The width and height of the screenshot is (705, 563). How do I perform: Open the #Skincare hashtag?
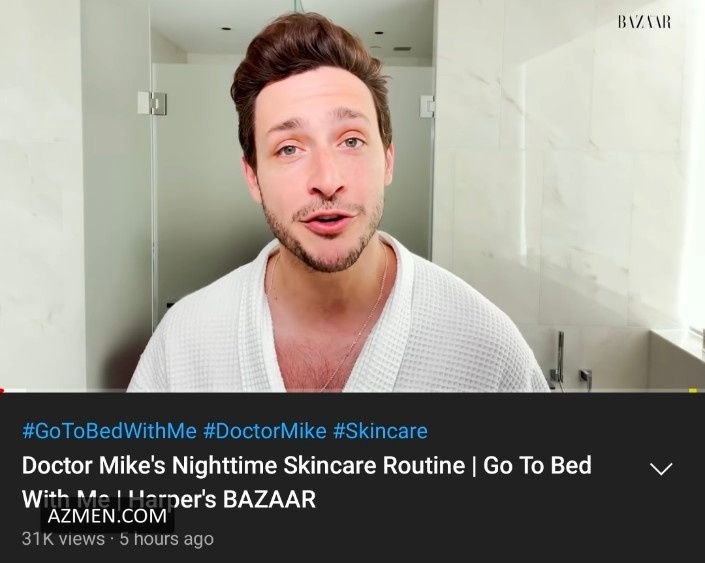click(x=380, y=431)
